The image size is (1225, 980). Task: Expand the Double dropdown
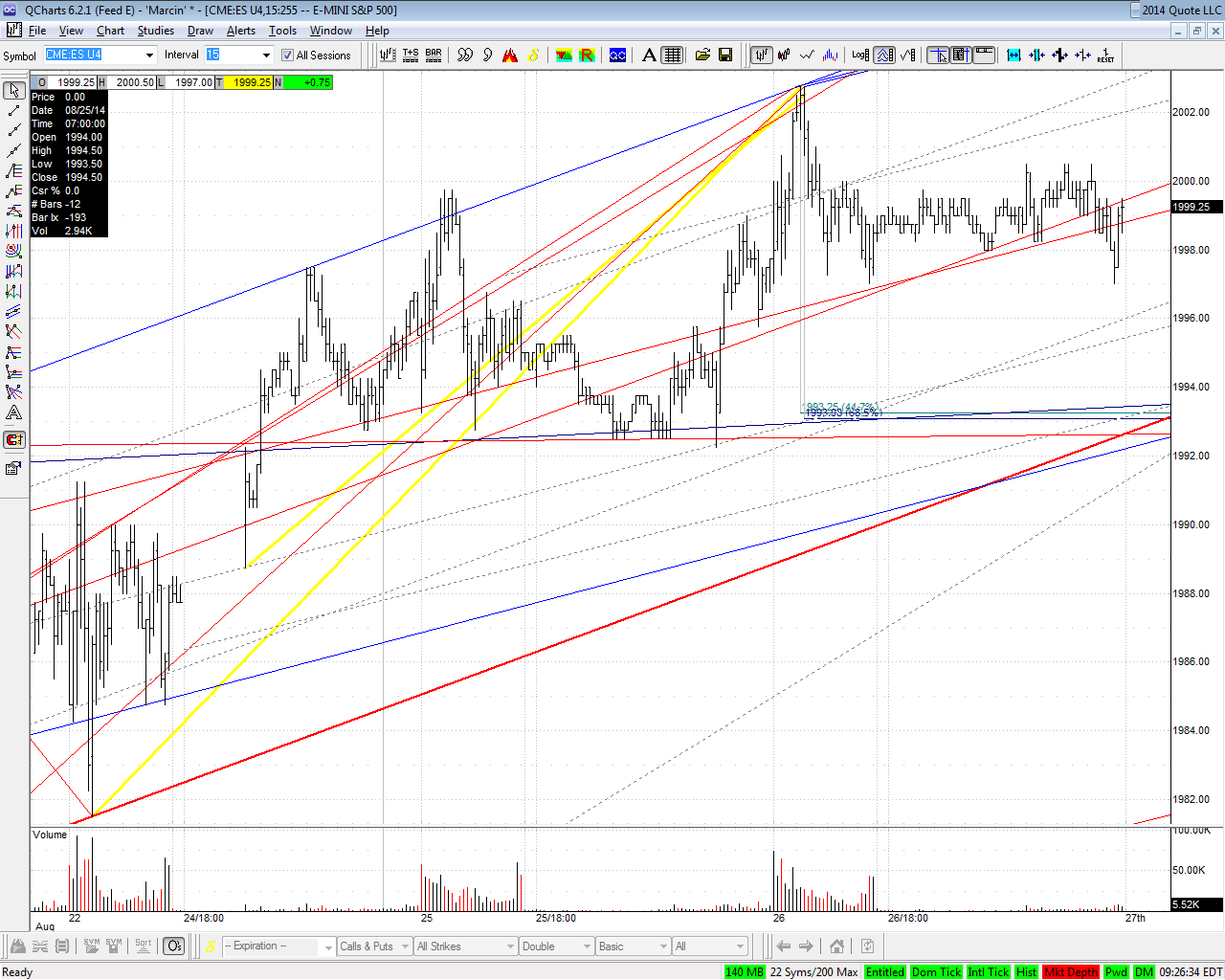pos(587,947)
